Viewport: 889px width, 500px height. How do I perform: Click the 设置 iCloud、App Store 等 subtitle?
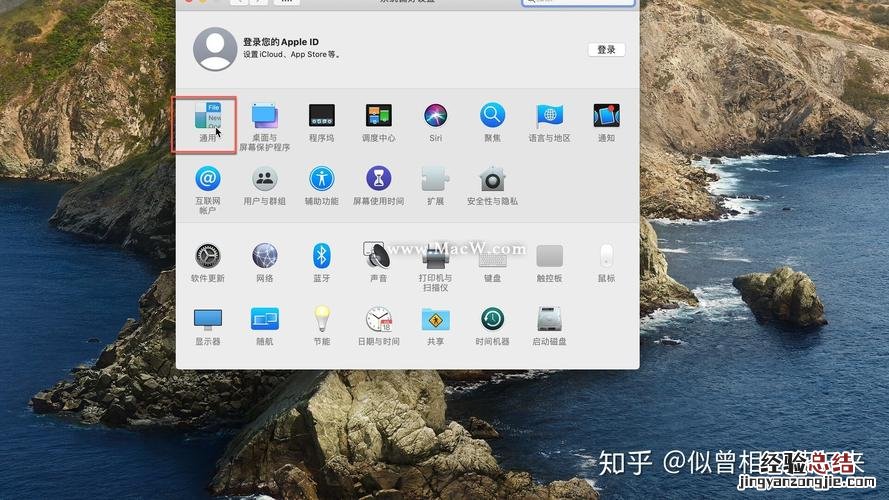pos(291,54)
